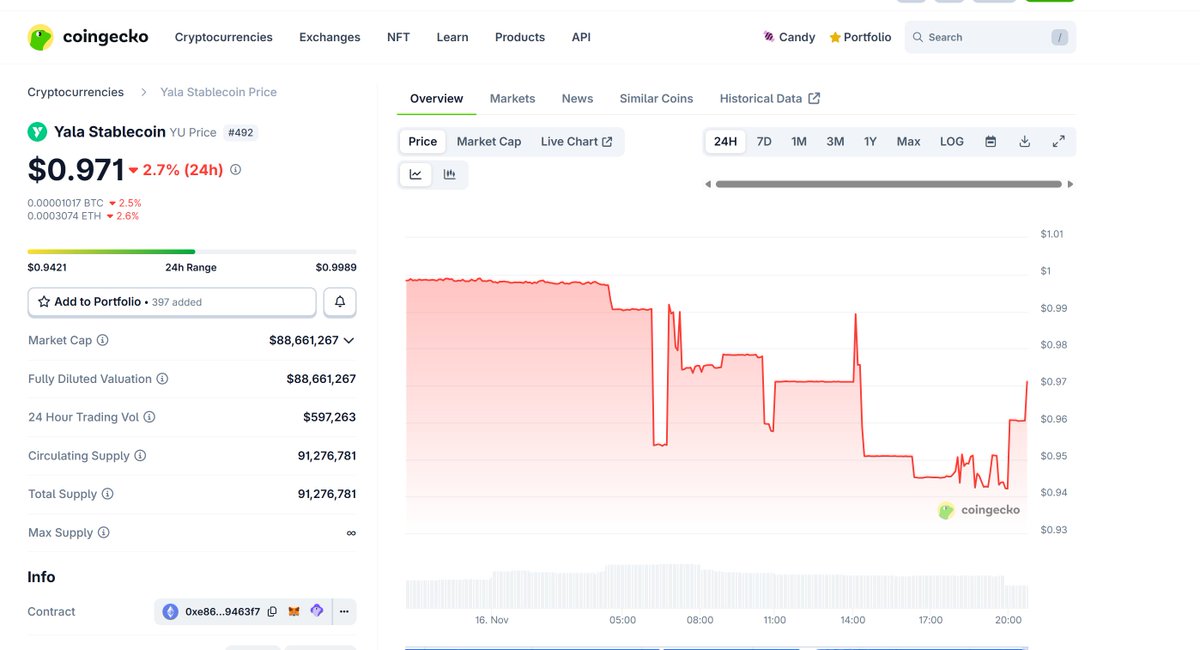Click the $88,661,267 Fully Diluted Valuation value

click(x=321, y=379)
